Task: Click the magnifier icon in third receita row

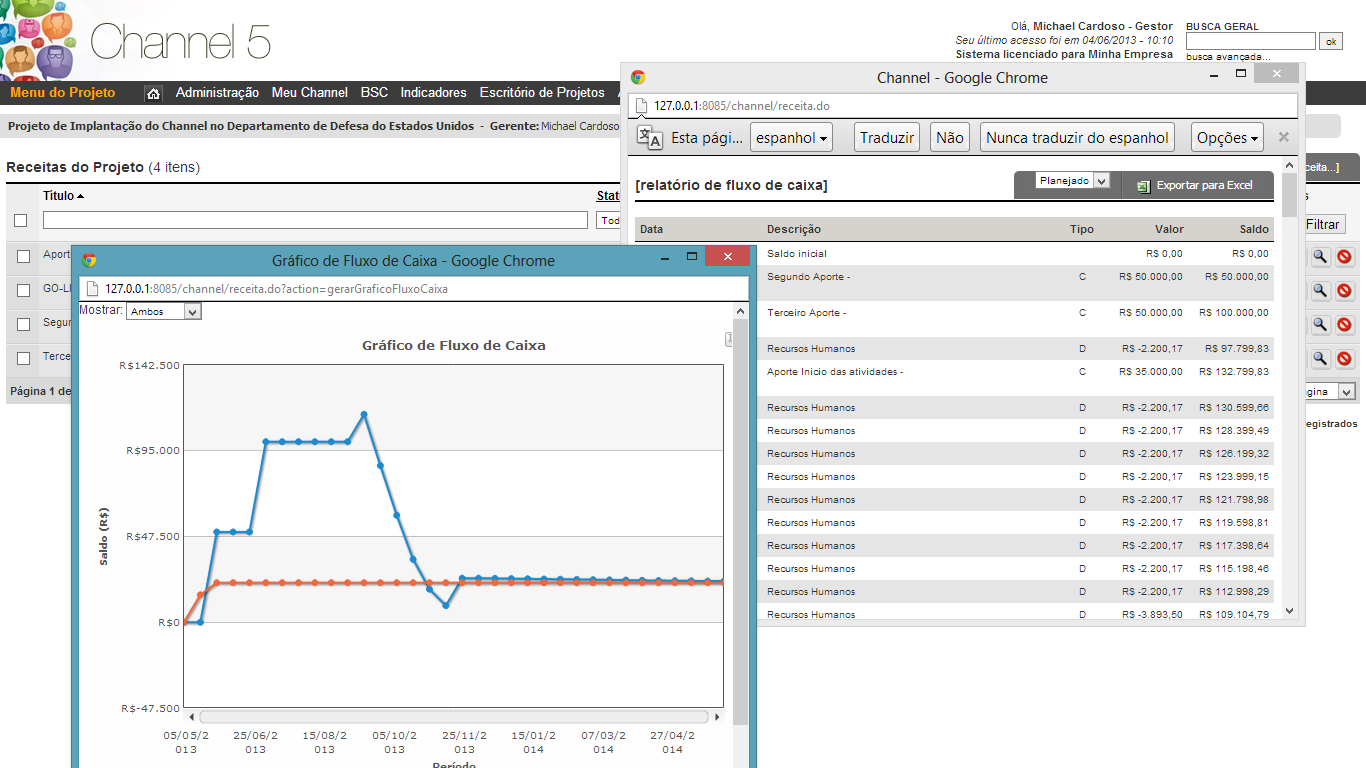Action: (1320, 324)
